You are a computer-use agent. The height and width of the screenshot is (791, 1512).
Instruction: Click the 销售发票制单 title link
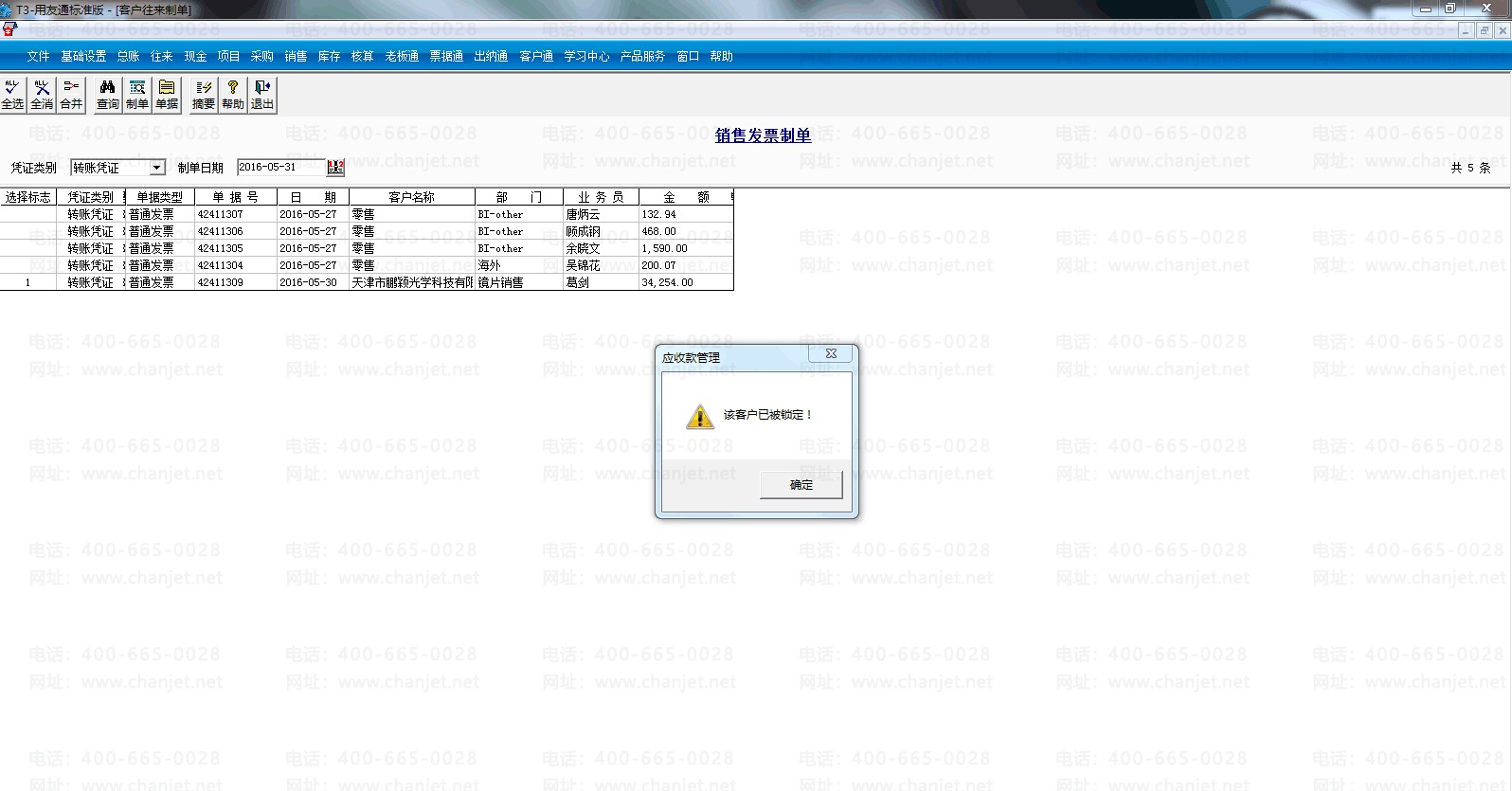click(764, 135)
